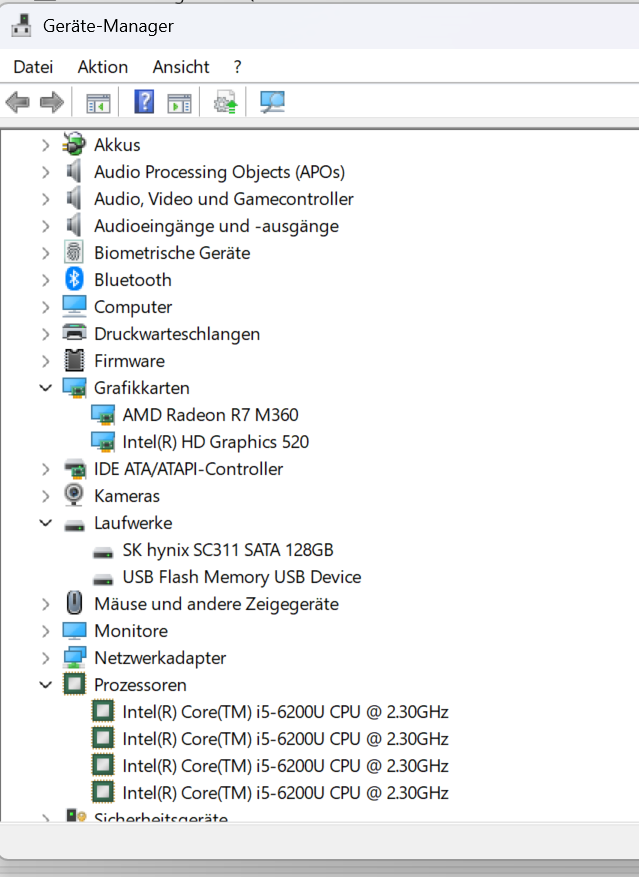Expand the Bluetooth node
639x877 pixels.
pyautogui.click(x=45, y=280)
